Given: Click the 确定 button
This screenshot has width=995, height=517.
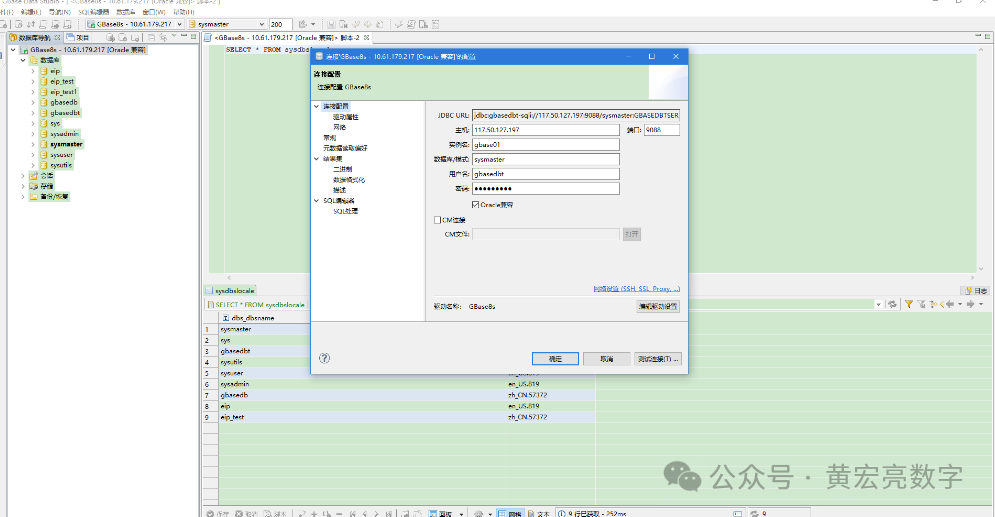Looking at the screenshot, I should (555, 359).
